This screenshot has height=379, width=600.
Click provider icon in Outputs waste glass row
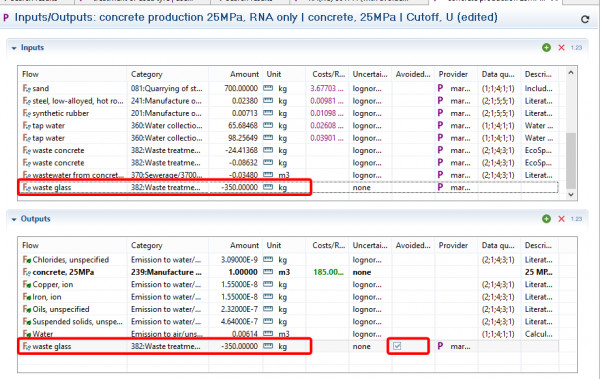(x=440, y=346)
